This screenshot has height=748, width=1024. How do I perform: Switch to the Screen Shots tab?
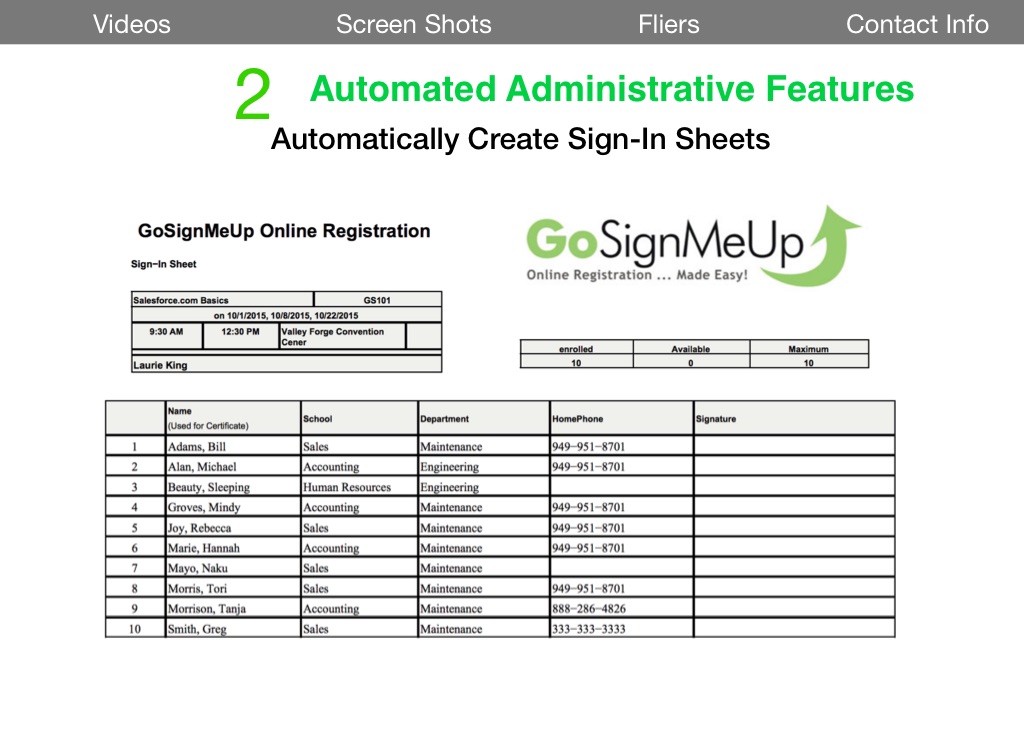[413, 24]
